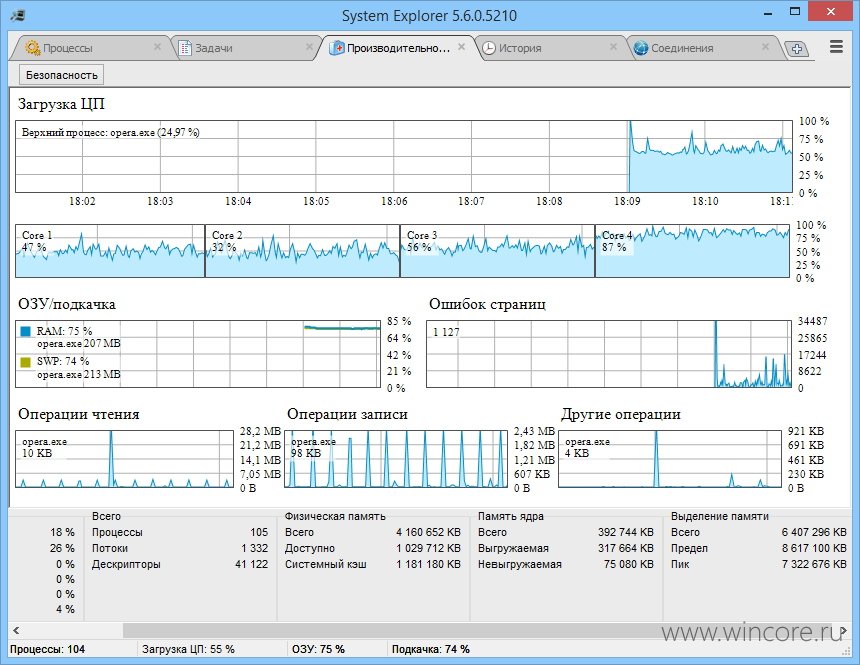Click the Другие операции graph

[670, 459]
